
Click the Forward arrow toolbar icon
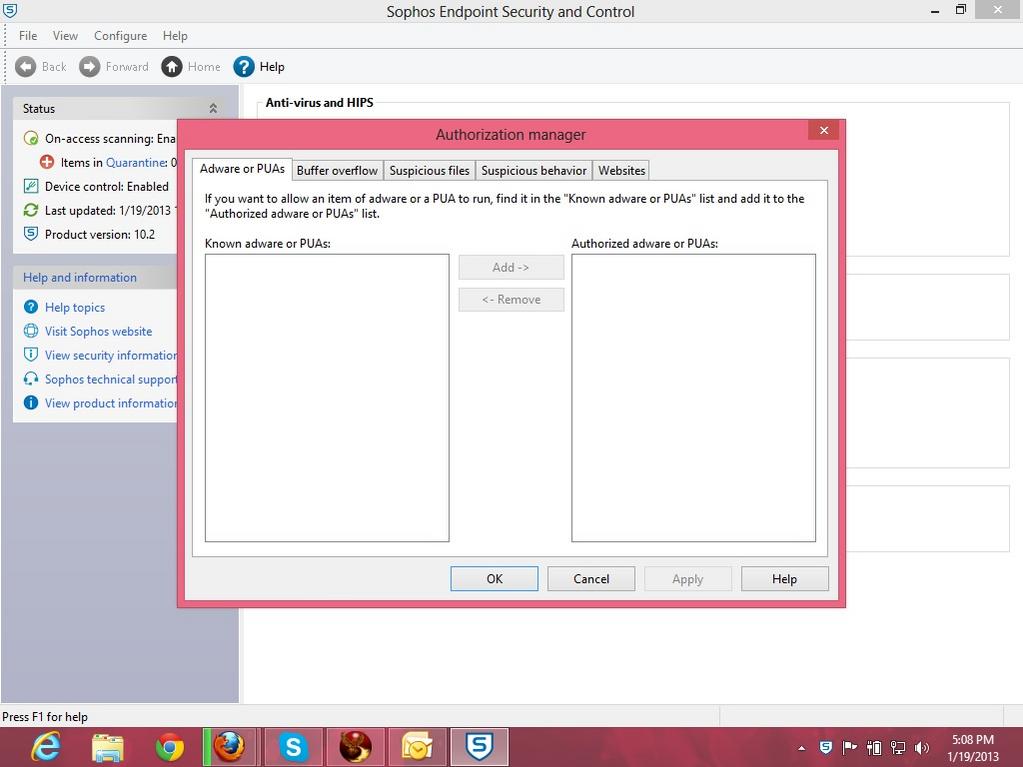coord(89,67)
